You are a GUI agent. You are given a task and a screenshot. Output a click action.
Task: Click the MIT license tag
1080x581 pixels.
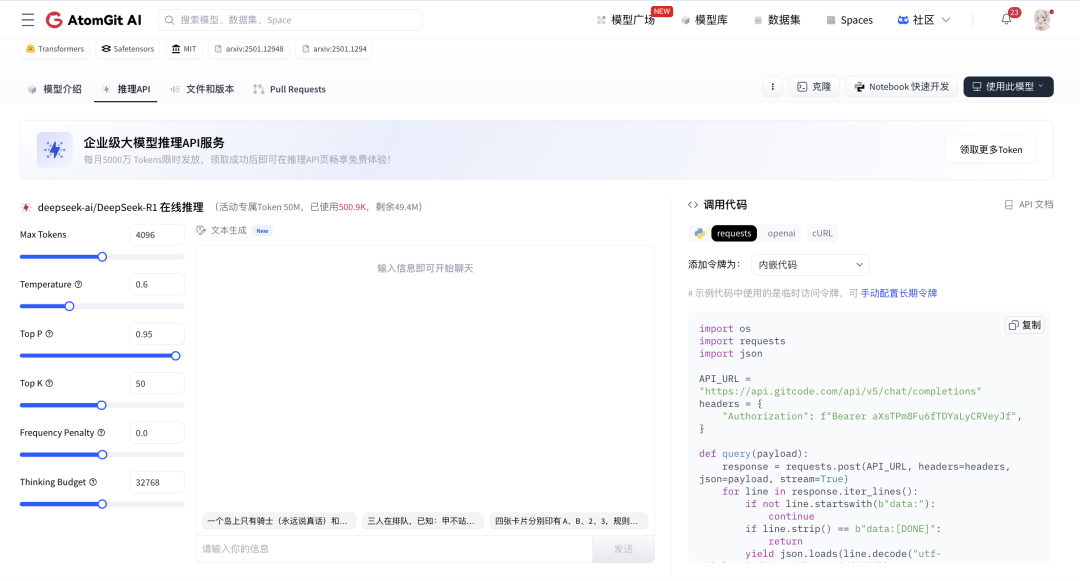pos(184,49)
